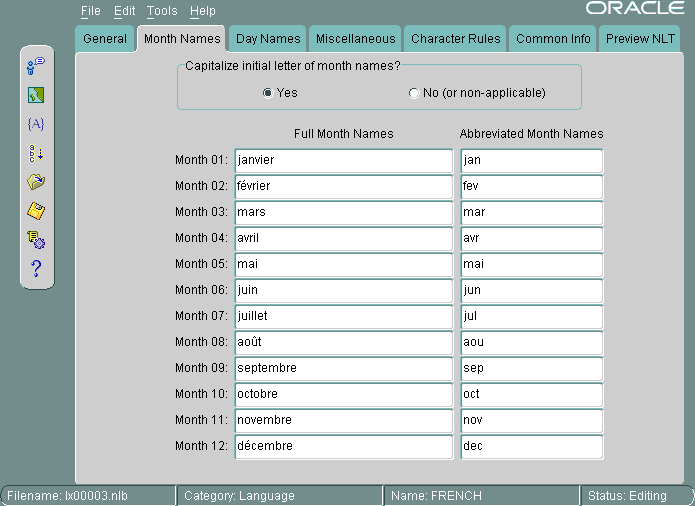Click the Month 01 full name field
The height and width of the screenshot is (506, 695).
[x=343, y=160]
